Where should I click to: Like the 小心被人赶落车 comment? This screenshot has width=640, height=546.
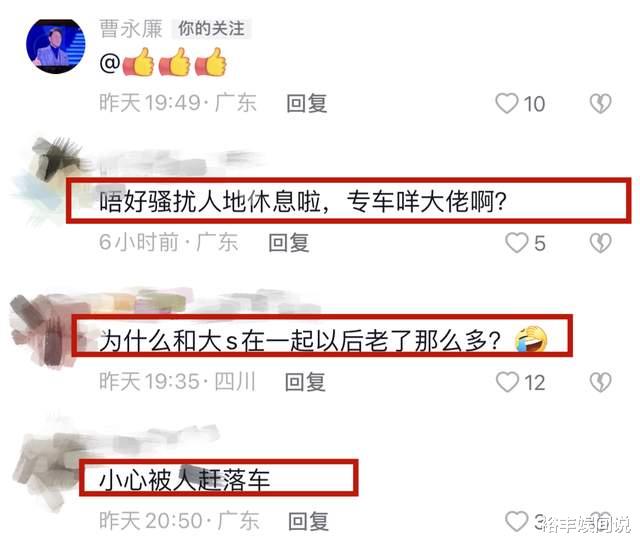(x=516, y=521)
